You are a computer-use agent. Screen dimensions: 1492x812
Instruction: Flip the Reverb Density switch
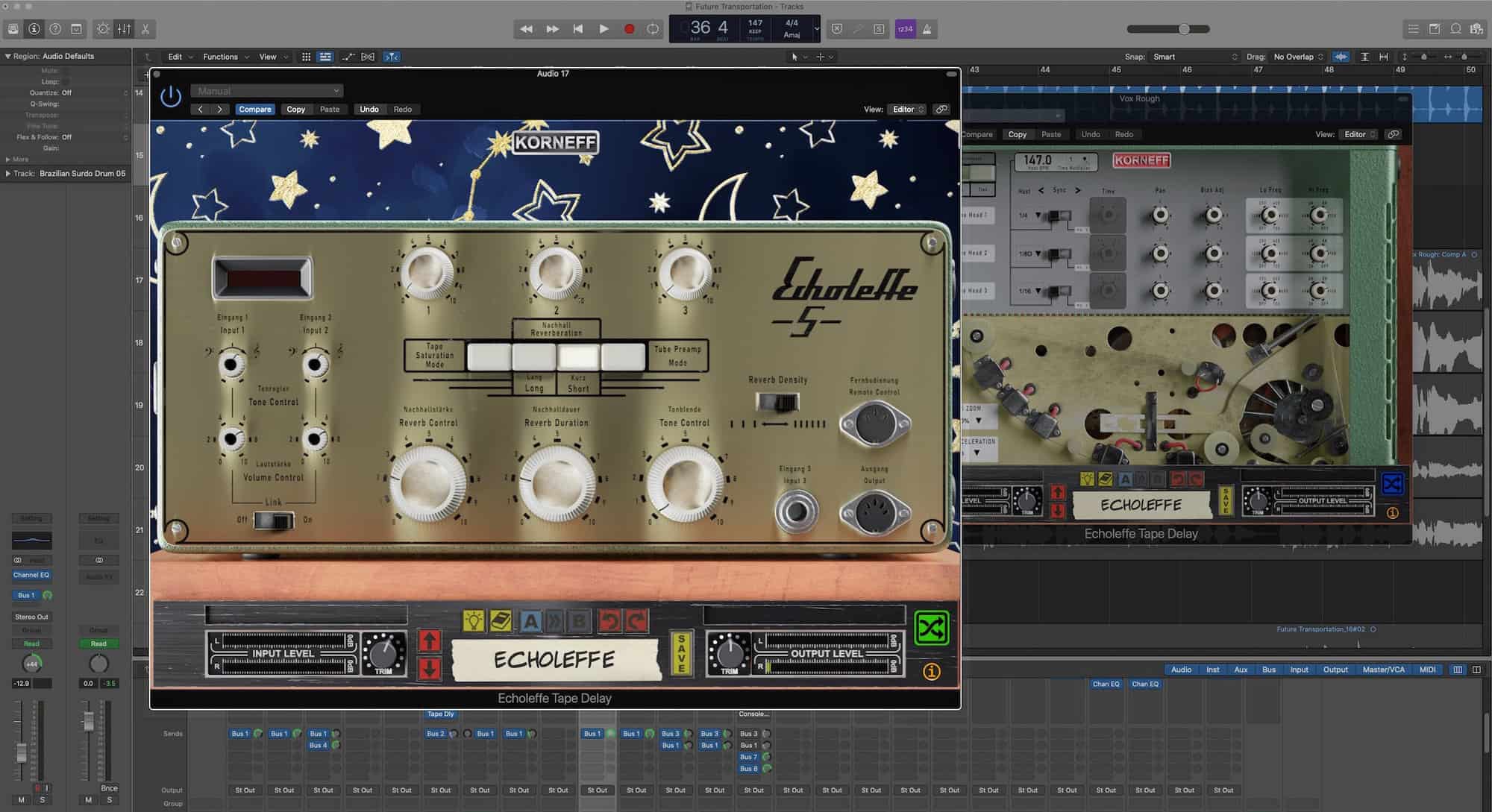click(777, 403)
